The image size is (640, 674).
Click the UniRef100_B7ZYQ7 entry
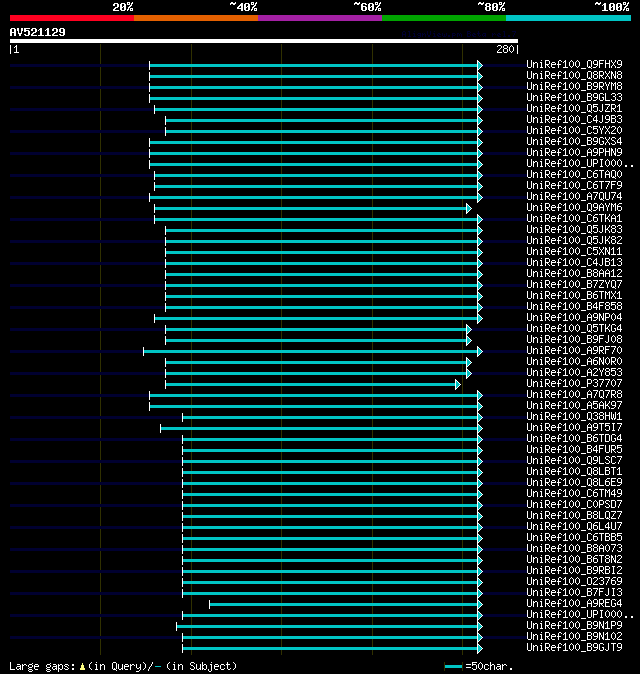(574, 285)
